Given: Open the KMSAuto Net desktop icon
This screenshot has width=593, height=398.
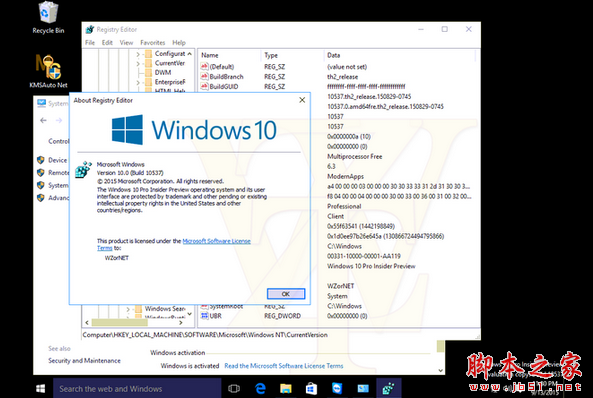Looking at the screenshot, I should (48, 71).
